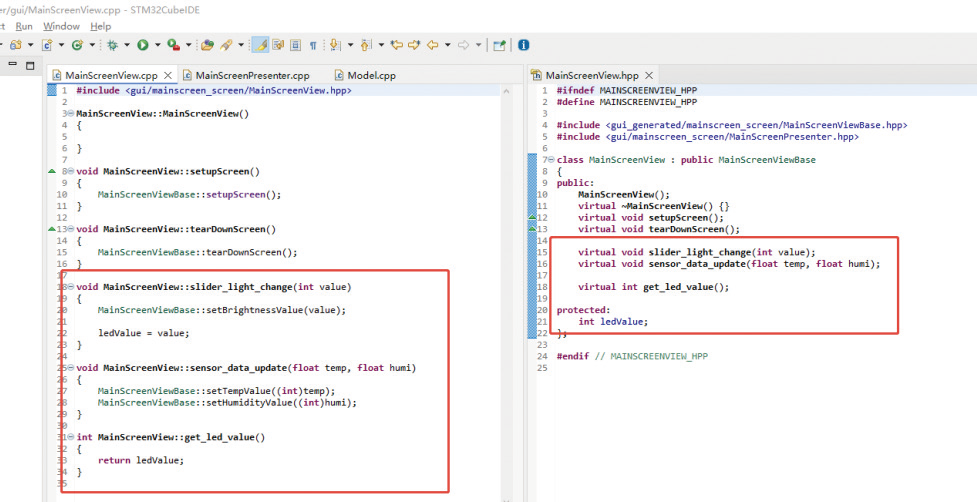Click the green new class icon
The height and width of the screenshot is (502, 977).
77,45
